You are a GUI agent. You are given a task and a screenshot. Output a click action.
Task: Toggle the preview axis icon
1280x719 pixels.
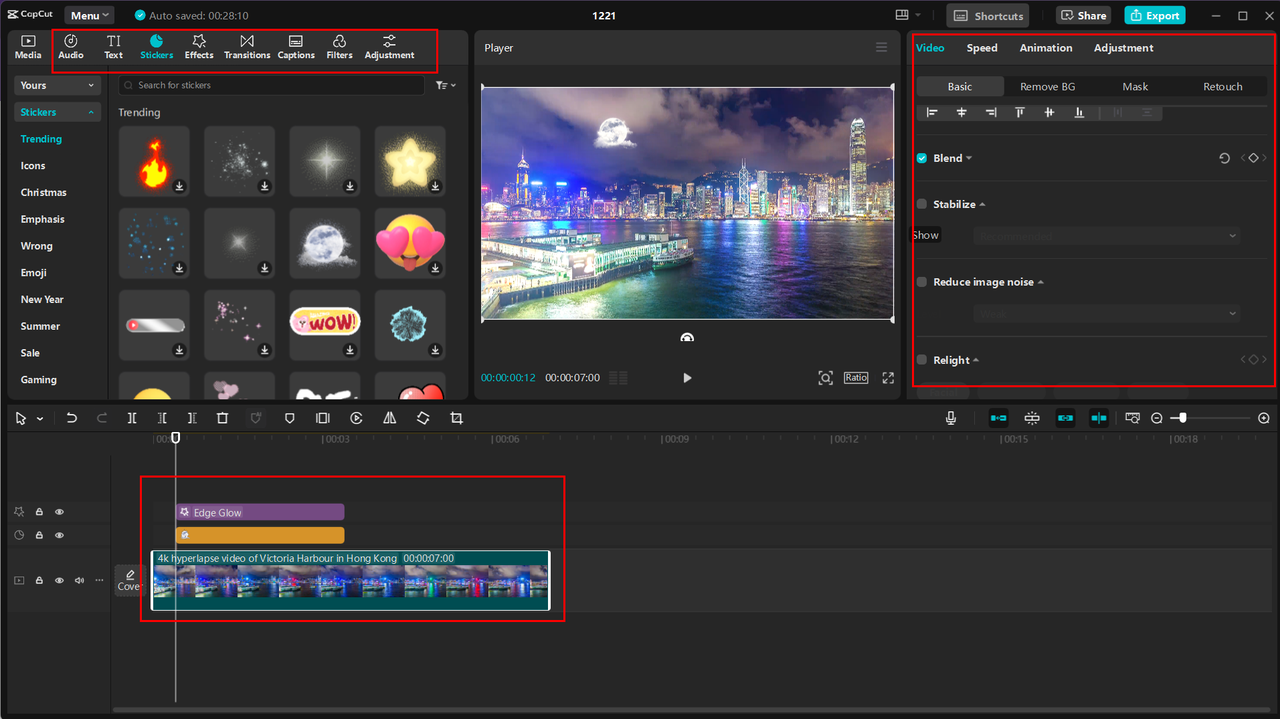[x=1099, y=418]
